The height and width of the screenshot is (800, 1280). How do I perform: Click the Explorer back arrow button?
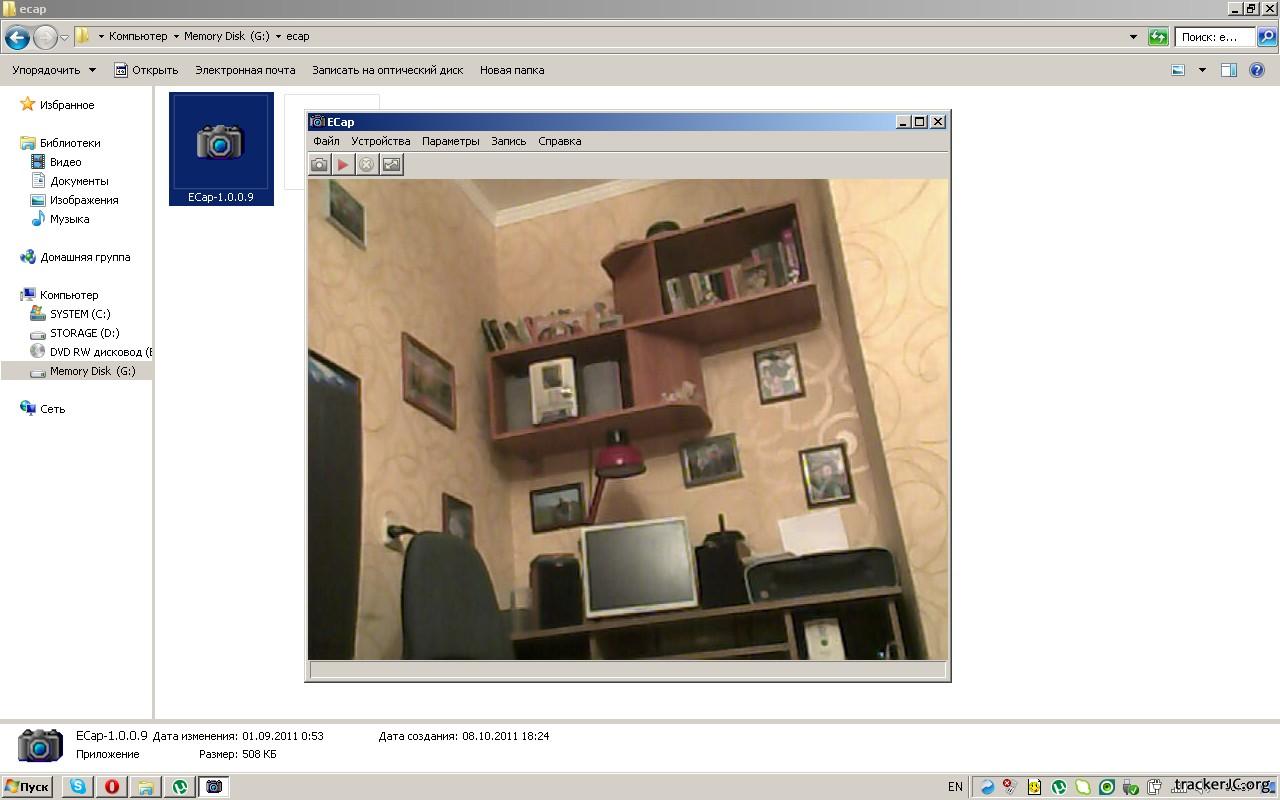pyautogui.click(x=17, y=38)
